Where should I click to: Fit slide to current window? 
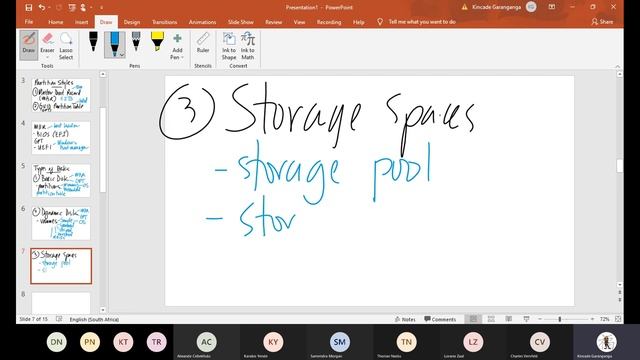618,319
